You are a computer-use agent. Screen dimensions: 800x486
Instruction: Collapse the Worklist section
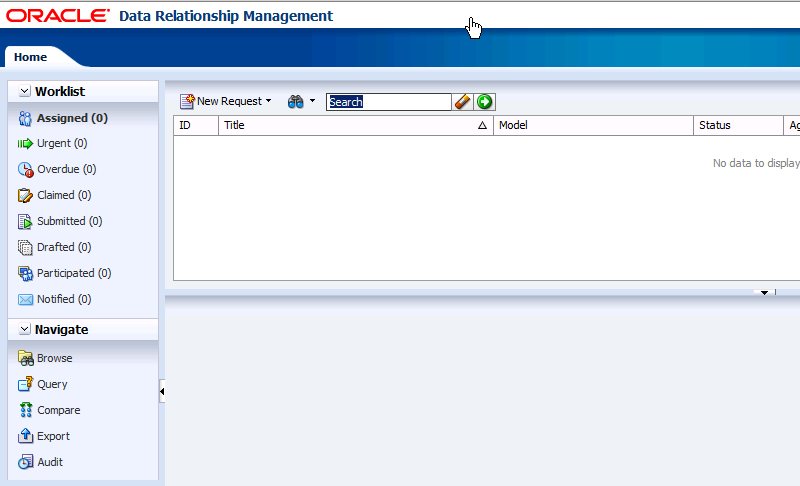pos(24,91)
